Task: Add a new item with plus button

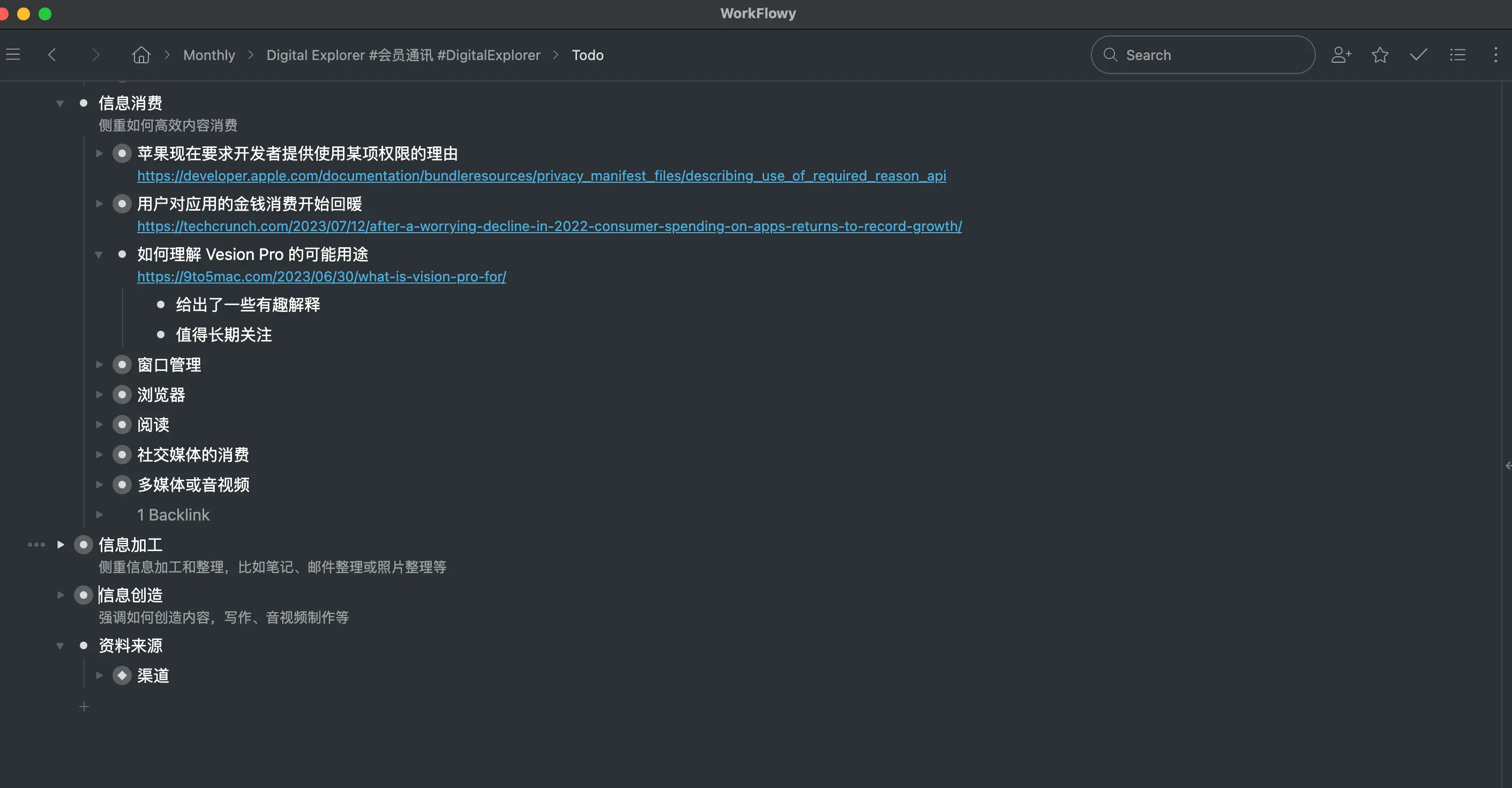Action: pos(84,707)
